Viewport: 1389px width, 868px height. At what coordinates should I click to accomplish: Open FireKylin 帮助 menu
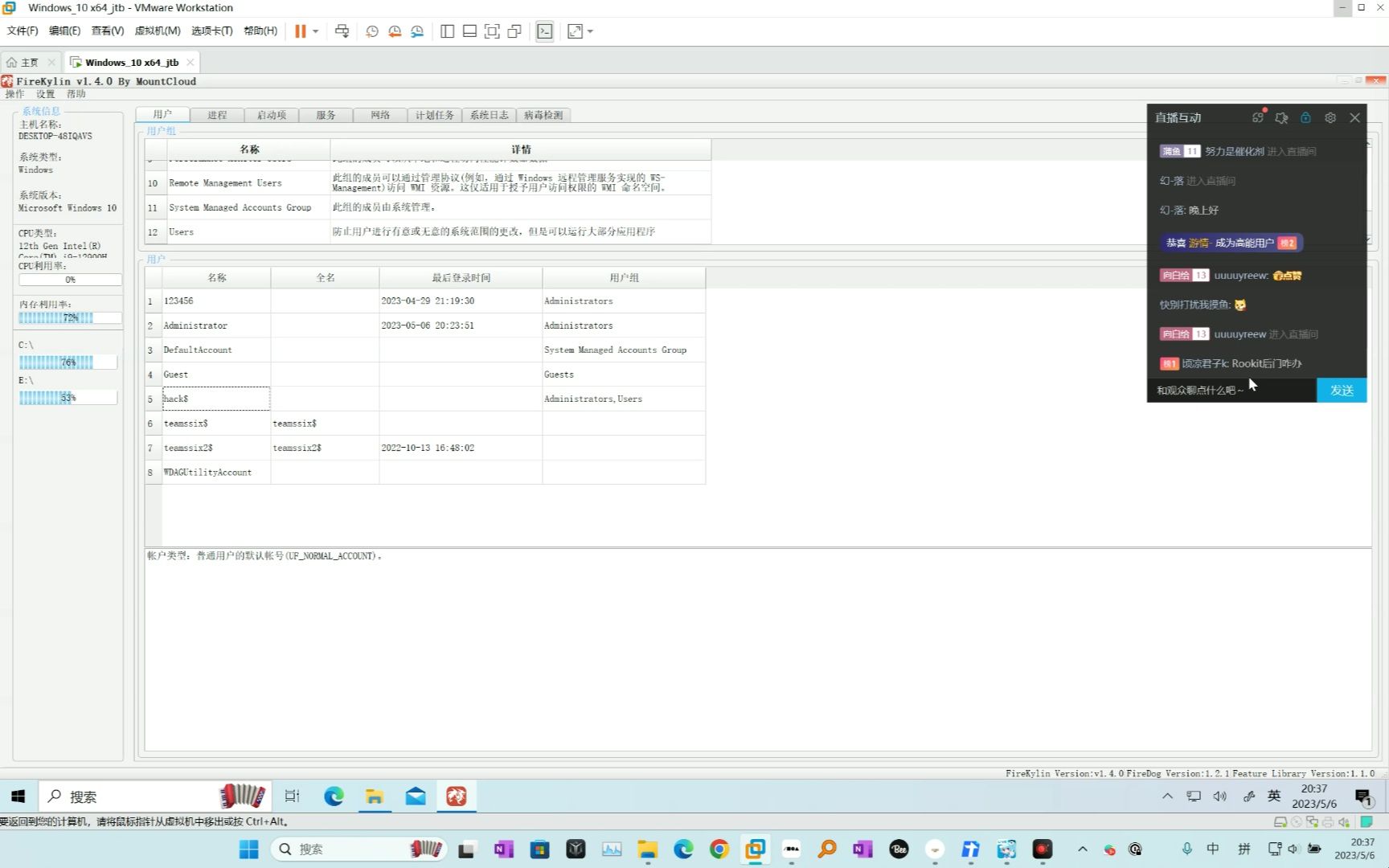[76, 94]
